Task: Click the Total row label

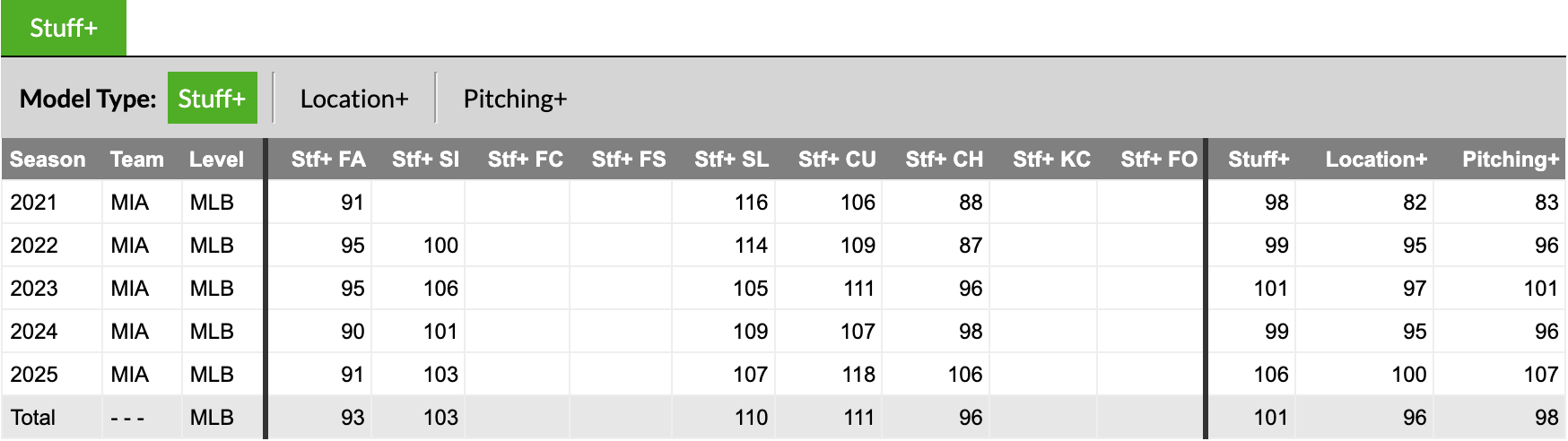Action: tap(33, 418)
